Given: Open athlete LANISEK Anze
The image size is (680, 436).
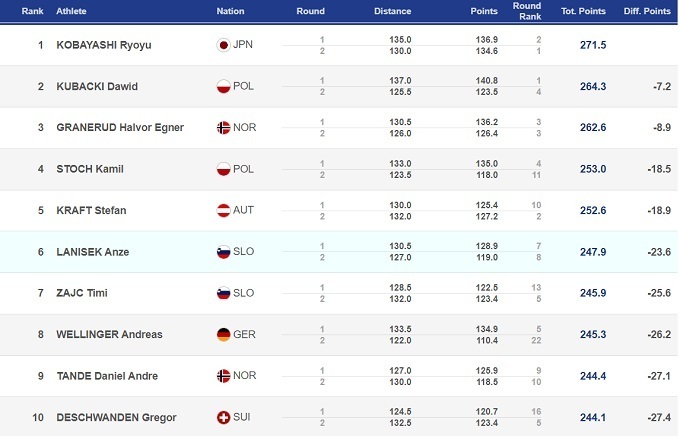Looking at the screenshot, I should point(92,252).
